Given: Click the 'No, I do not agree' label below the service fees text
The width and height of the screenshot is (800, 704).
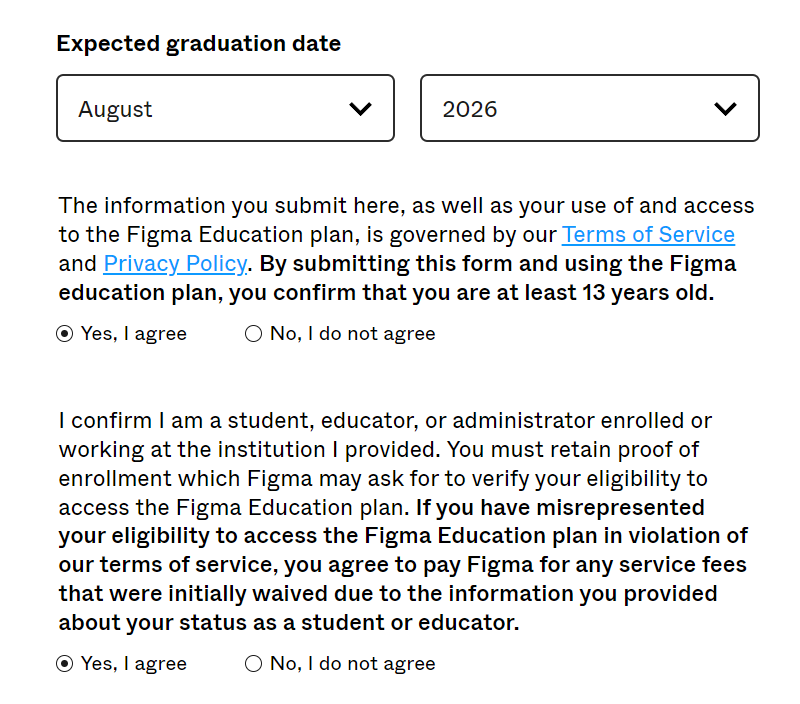Looking at the screenshot, I should [353, 664].
